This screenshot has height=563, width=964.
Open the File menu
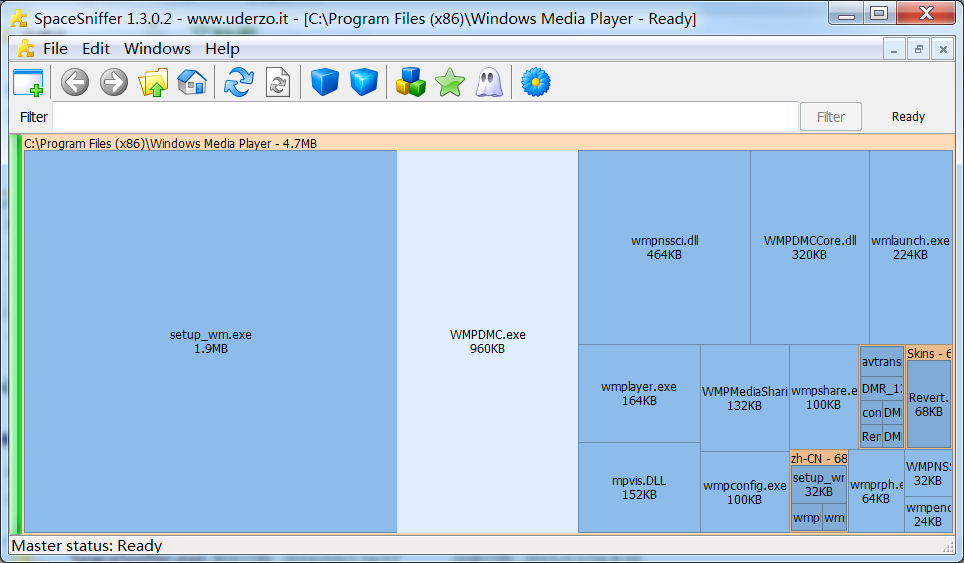pyautogui.click(x=55, y=49)
